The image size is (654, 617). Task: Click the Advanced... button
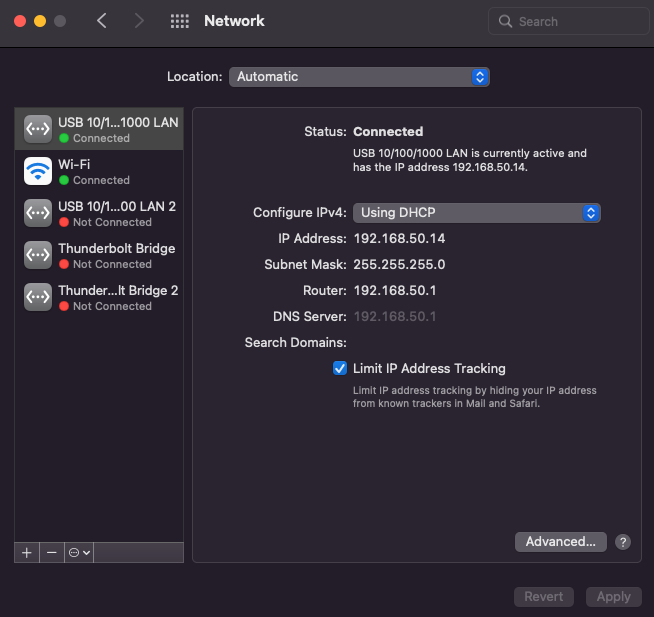(x=560, y=542)
